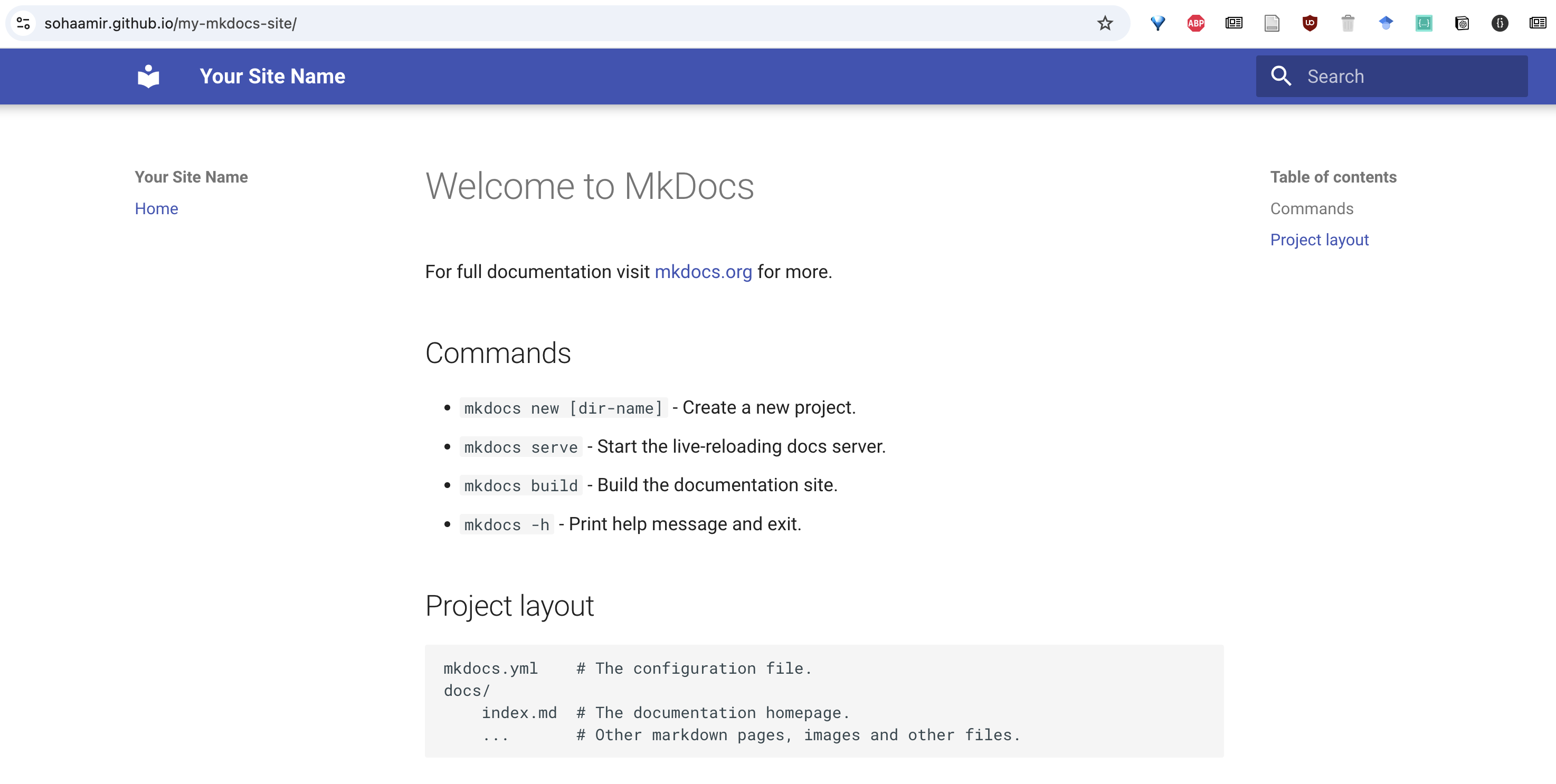Click the Your Site Name header title
The image size is (1556, 784).
click(x=272, y=77)
